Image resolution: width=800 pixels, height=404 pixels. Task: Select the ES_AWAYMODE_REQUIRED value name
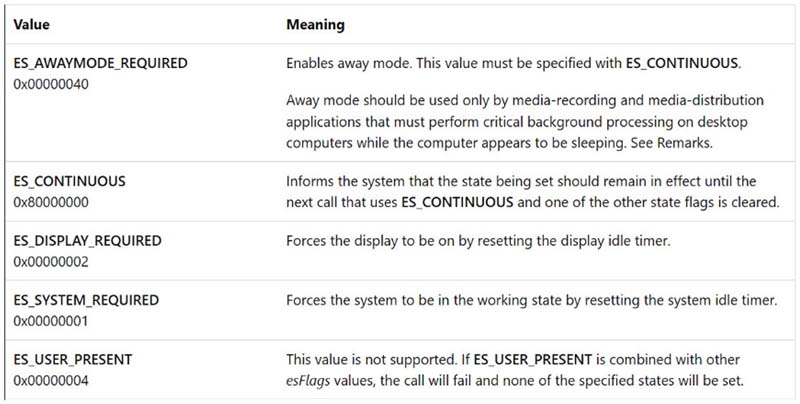[101, 63]
